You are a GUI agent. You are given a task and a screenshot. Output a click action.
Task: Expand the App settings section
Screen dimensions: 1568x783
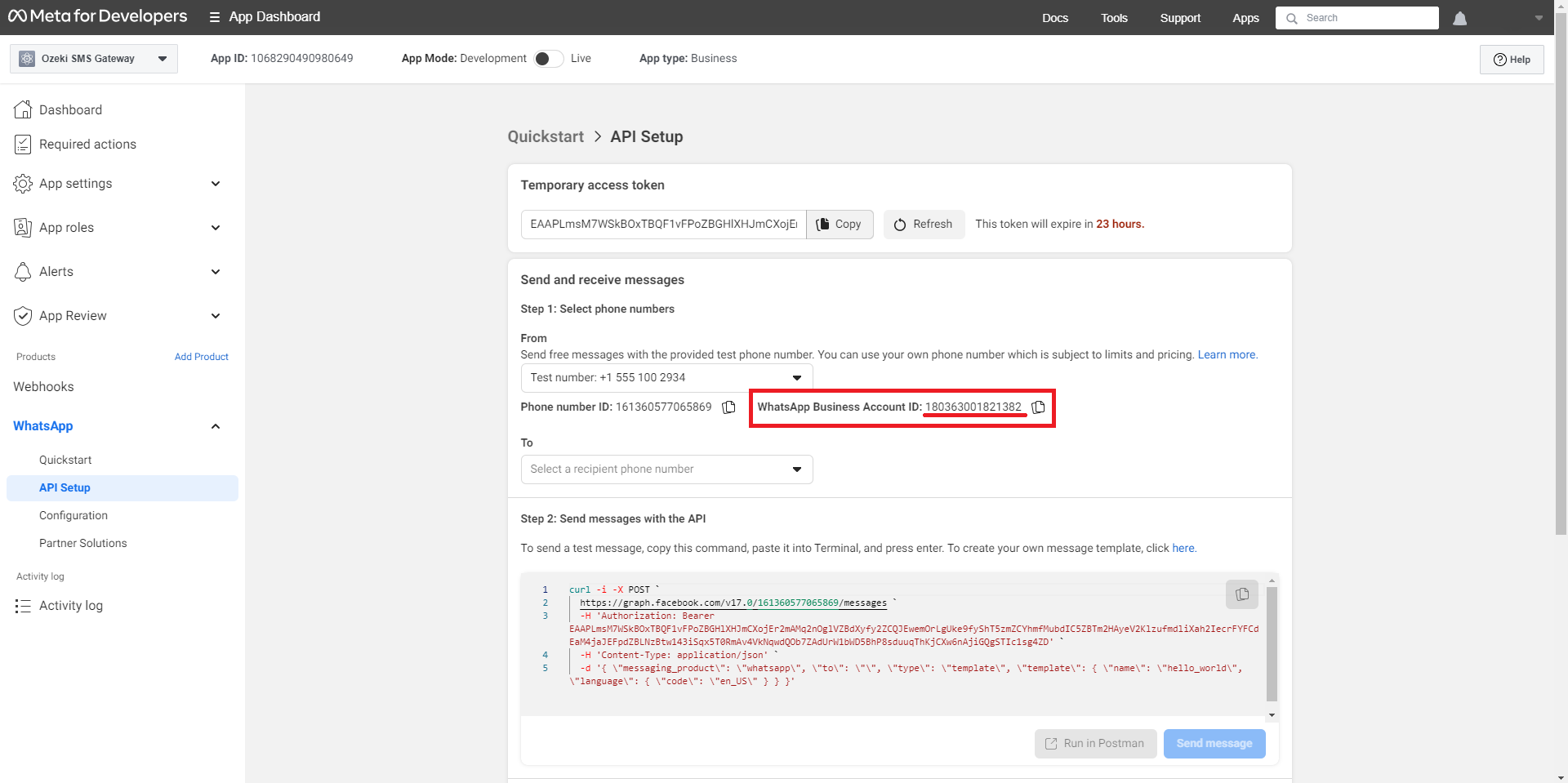tap(216, 184)
